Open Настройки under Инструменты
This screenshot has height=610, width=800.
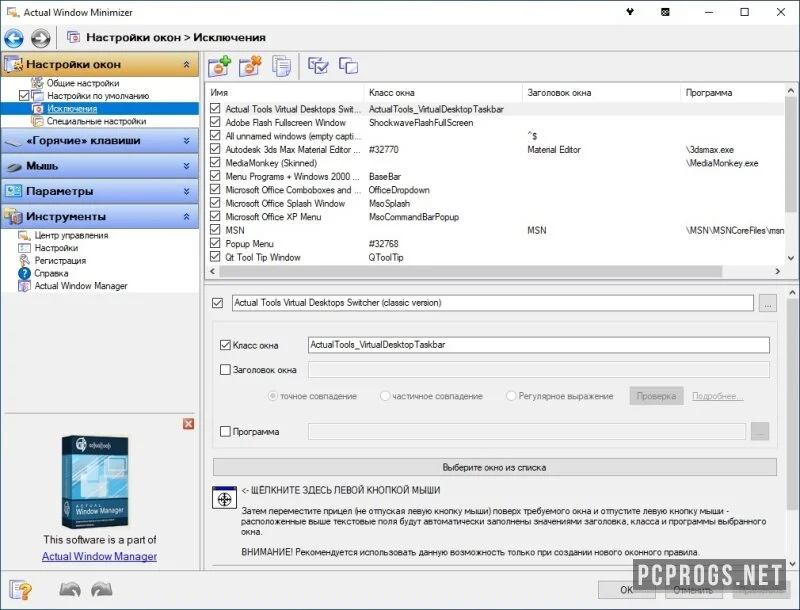point(56,248)
